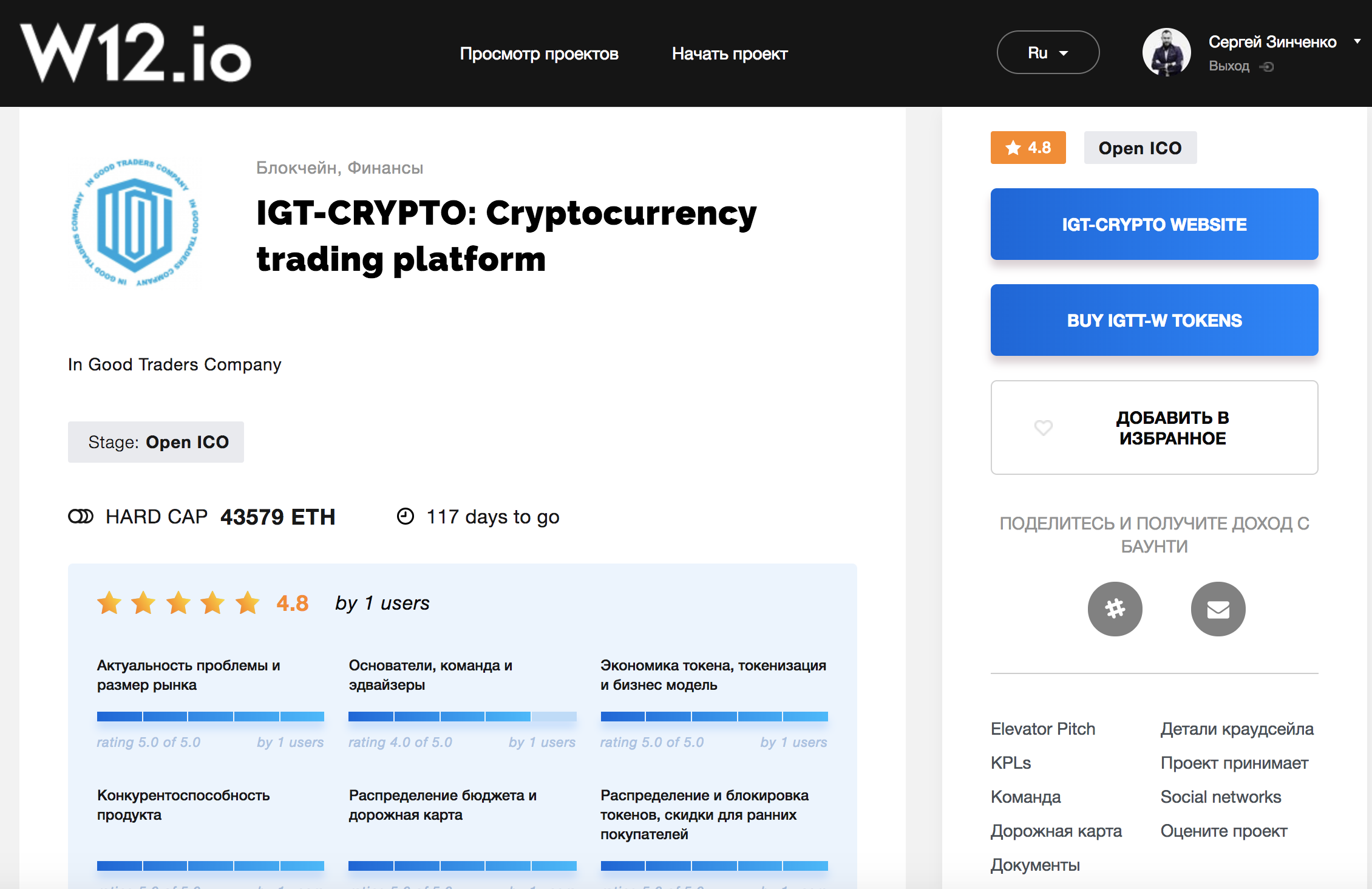Image resolution: width=1372 pixels, height=889 pixels.
Task: Click the W12.io logo
Action: [135, 53]
